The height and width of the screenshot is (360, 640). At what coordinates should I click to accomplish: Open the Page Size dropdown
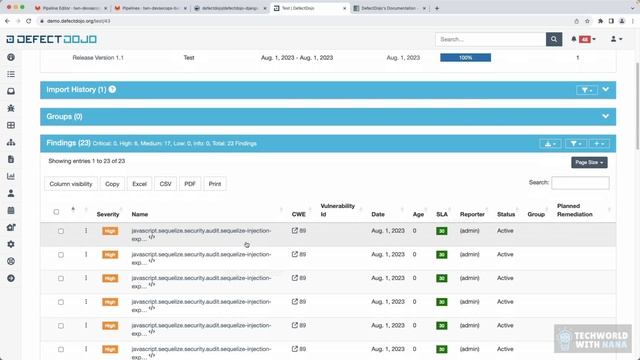click(589, 162)
